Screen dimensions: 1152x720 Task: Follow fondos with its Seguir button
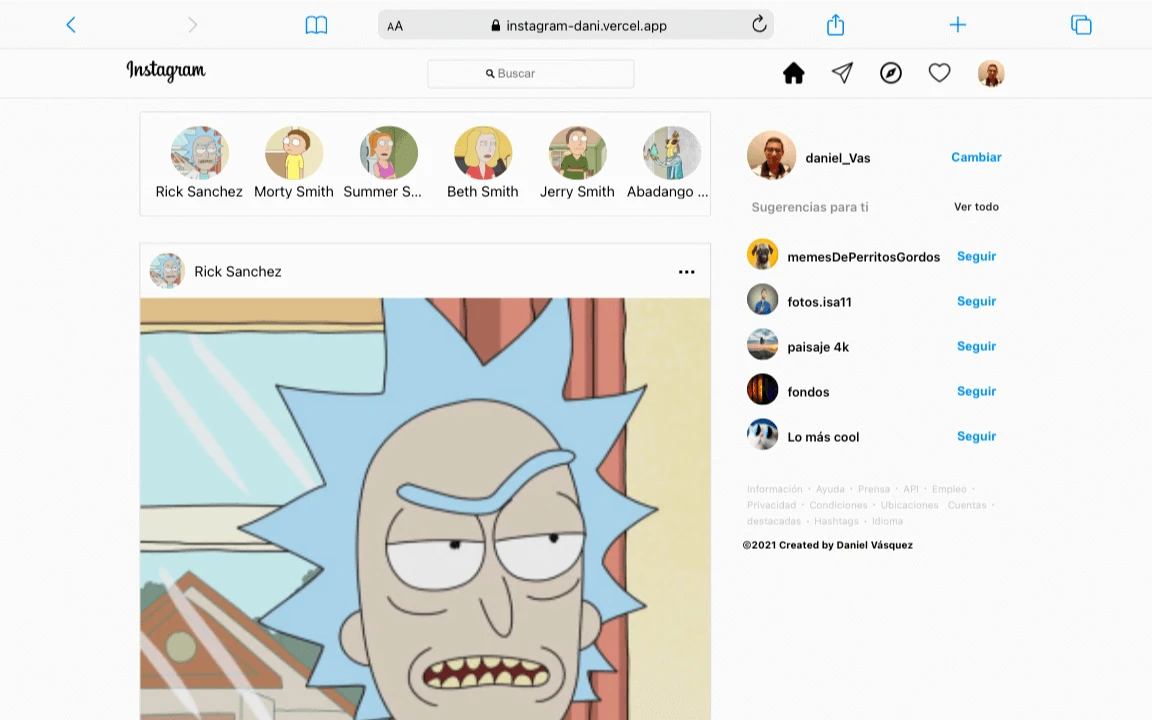975,391
